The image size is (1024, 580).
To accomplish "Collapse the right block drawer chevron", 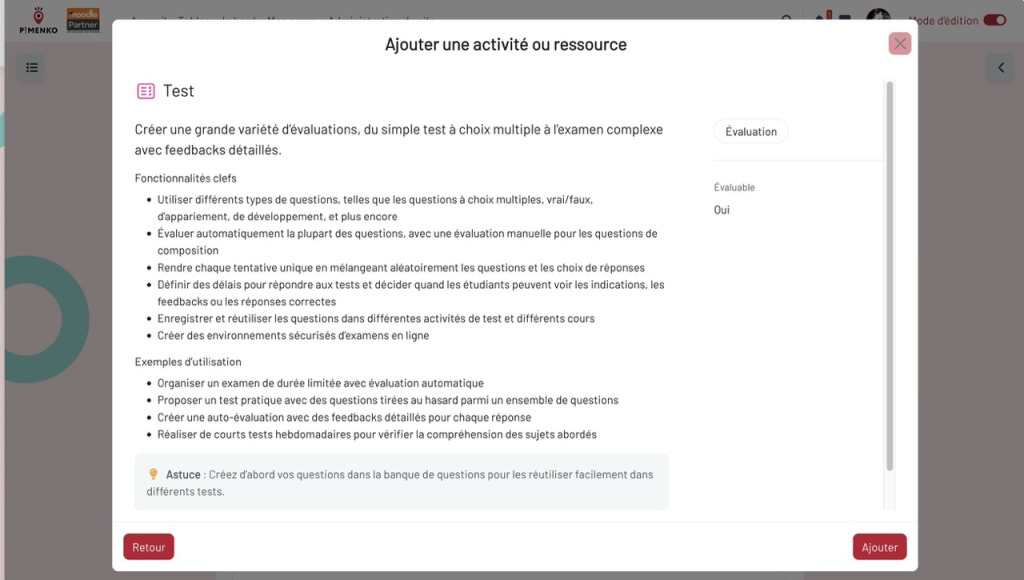I will tap(1000, 67).
